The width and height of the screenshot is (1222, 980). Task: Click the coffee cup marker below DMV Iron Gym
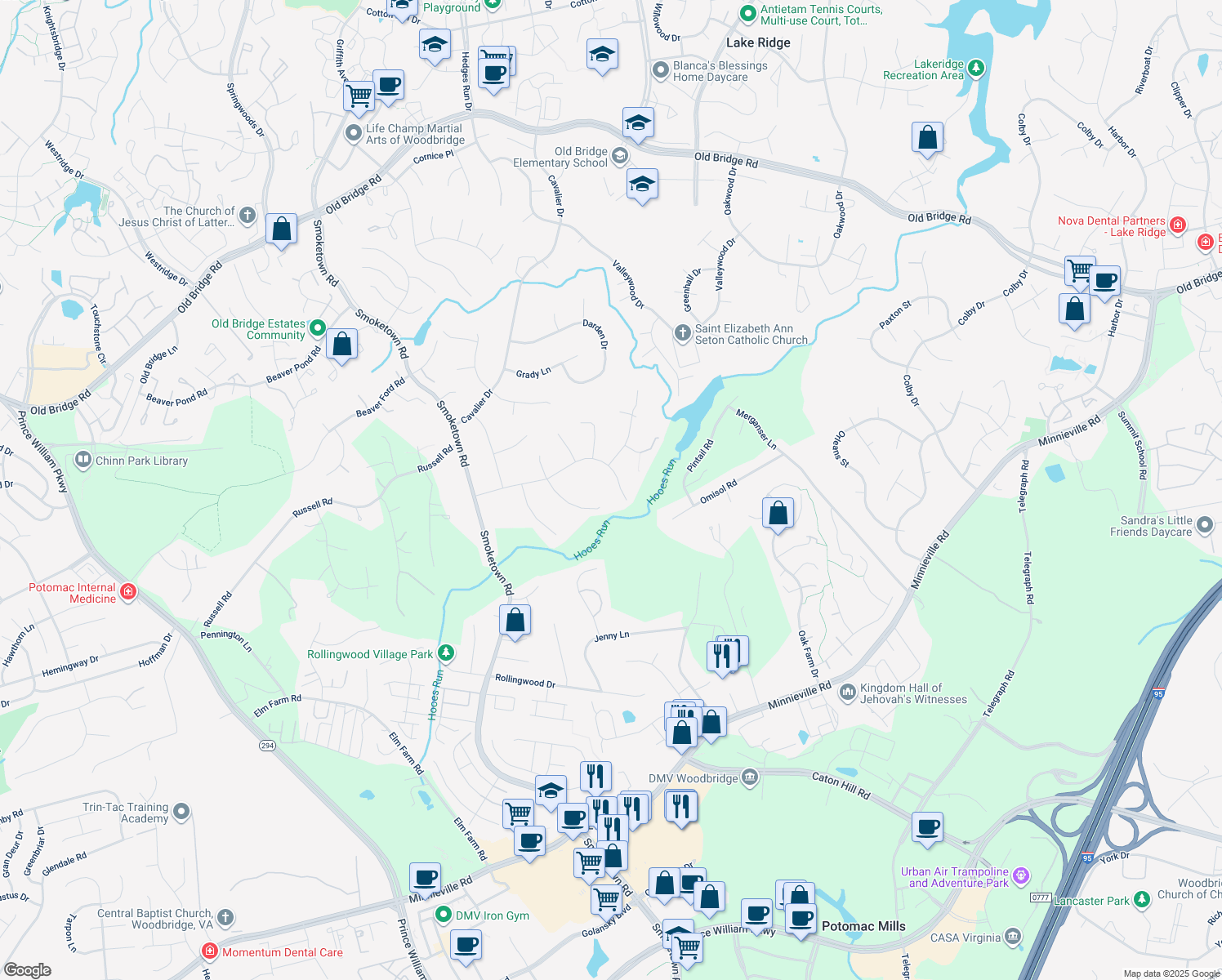[466, 947]
